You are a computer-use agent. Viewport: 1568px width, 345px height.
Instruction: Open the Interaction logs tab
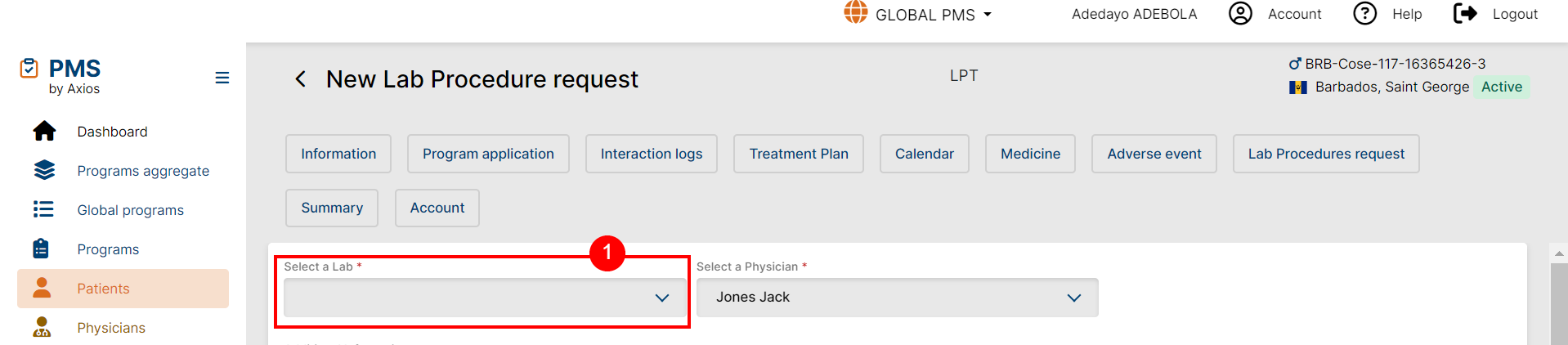click(651, 154)
